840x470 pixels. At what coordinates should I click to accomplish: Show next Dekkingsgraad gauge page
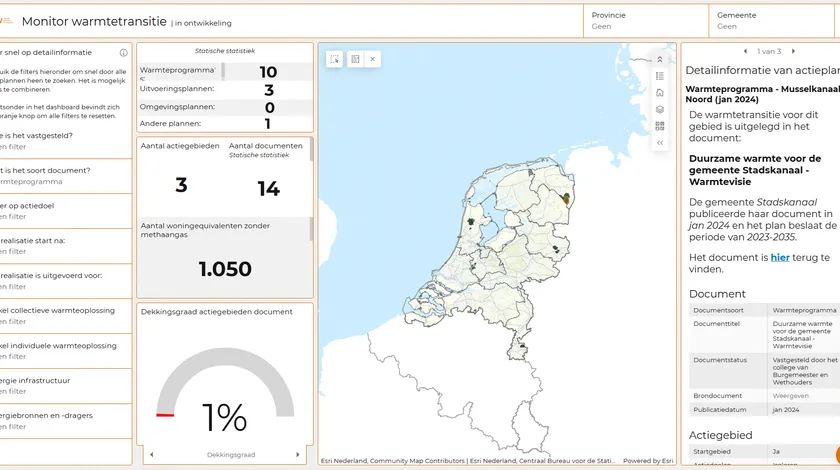click(x=298, y=454)
